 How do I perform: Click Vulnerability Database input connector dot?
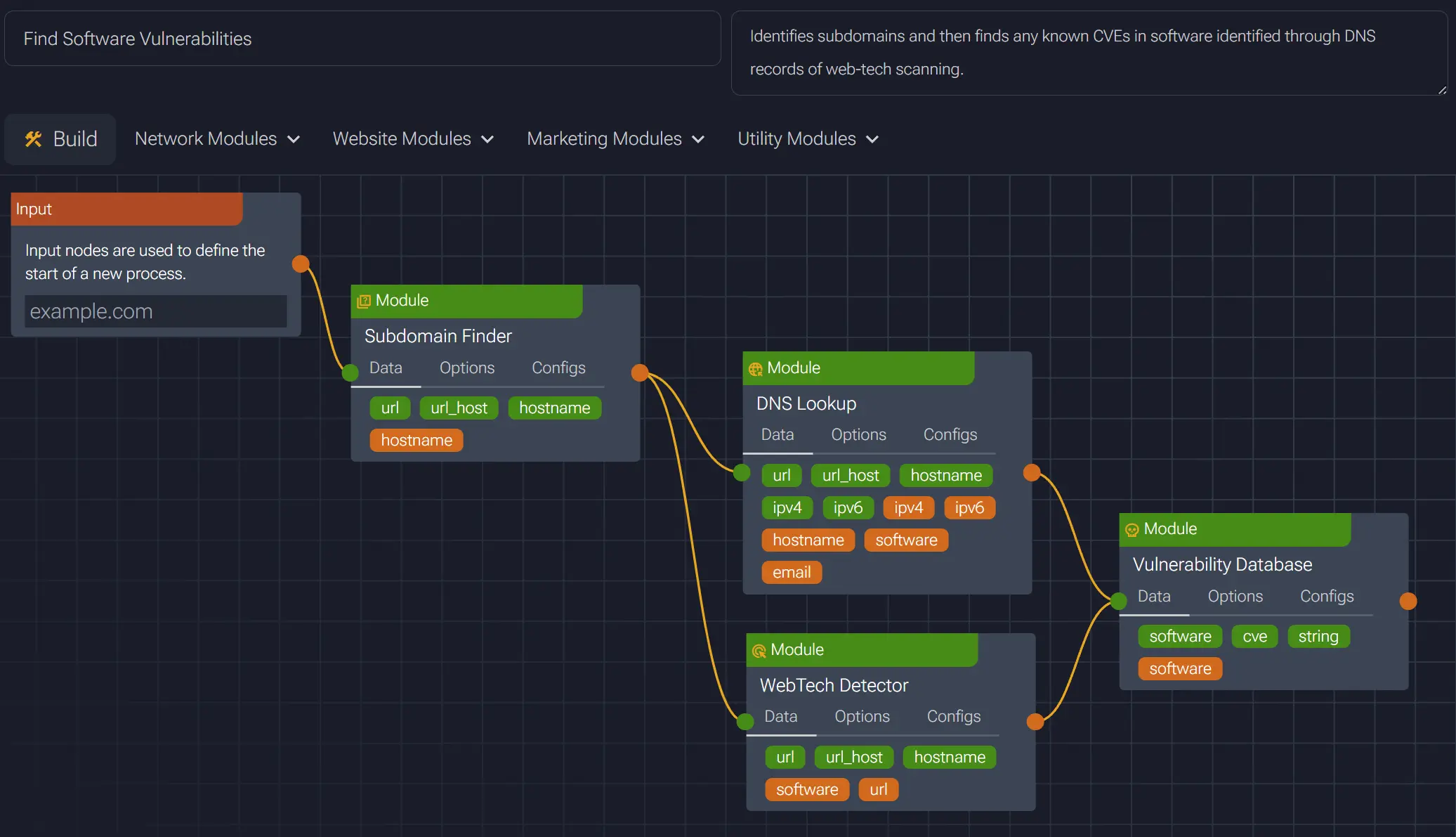1119,601
